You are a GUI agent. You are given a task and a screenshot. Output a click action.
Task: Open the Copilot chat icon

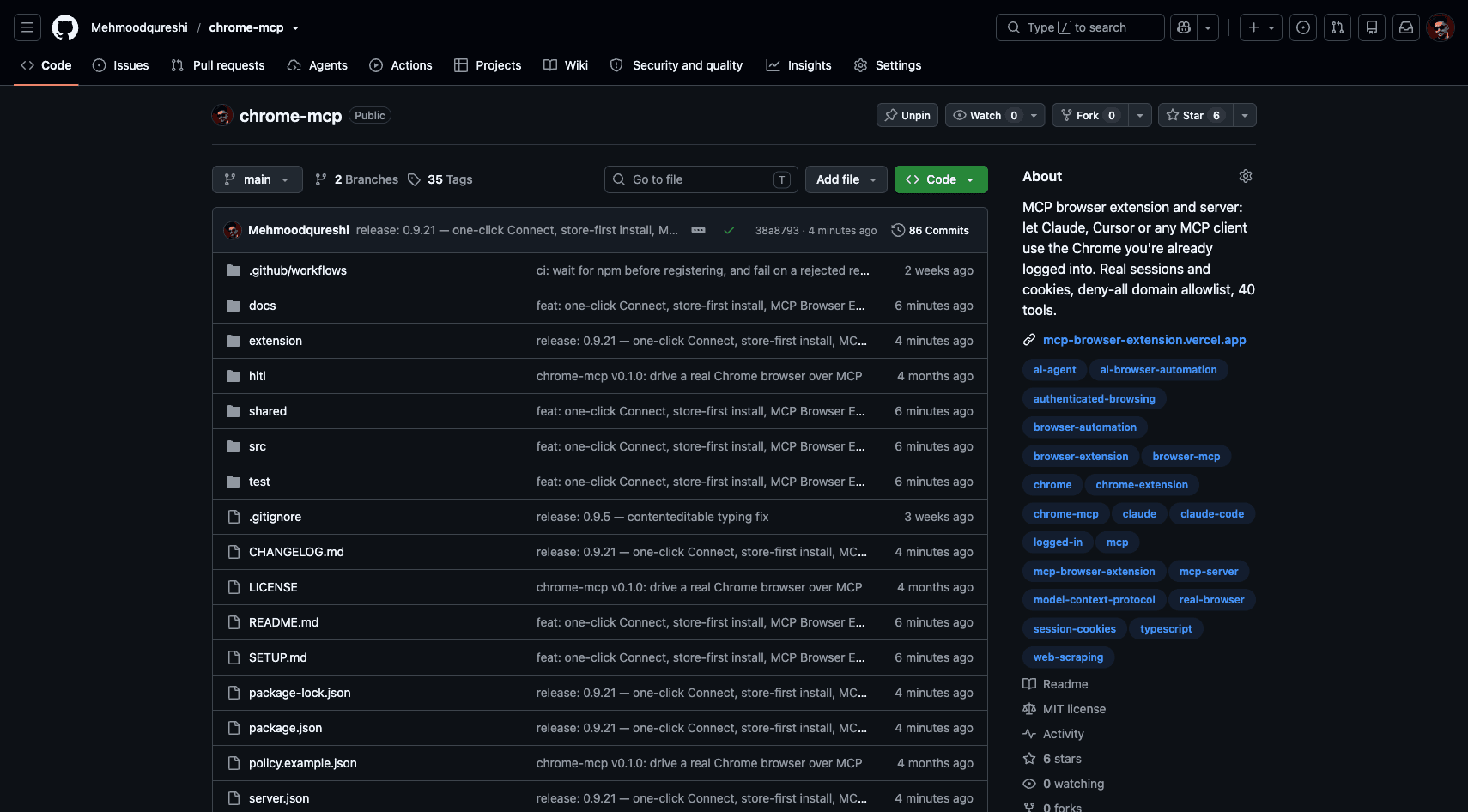[x=1184, y=27]
